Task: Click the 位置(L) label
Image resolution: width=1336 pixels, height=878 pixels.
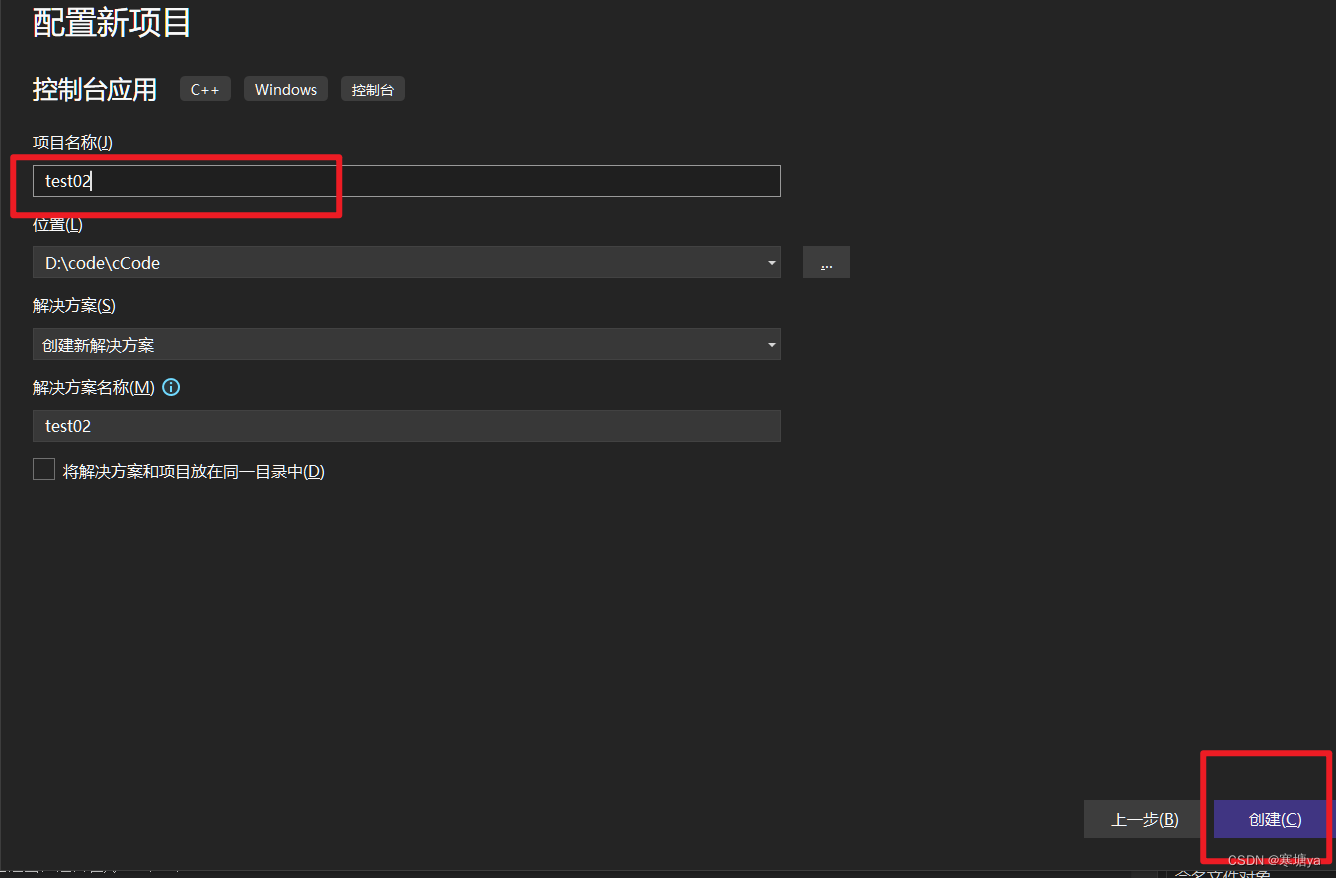Action: click(58, 224)
